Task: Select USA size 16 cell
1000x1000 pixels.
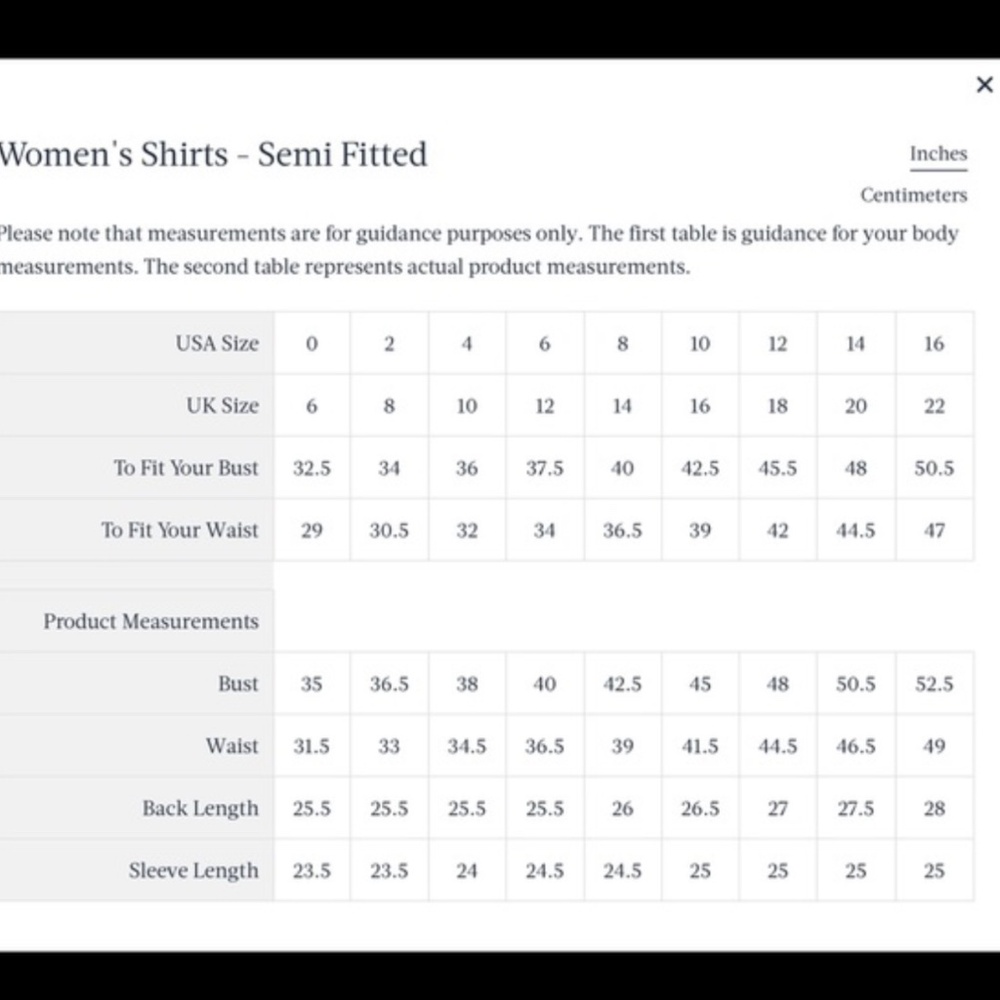Action: [x=934, y=343]
